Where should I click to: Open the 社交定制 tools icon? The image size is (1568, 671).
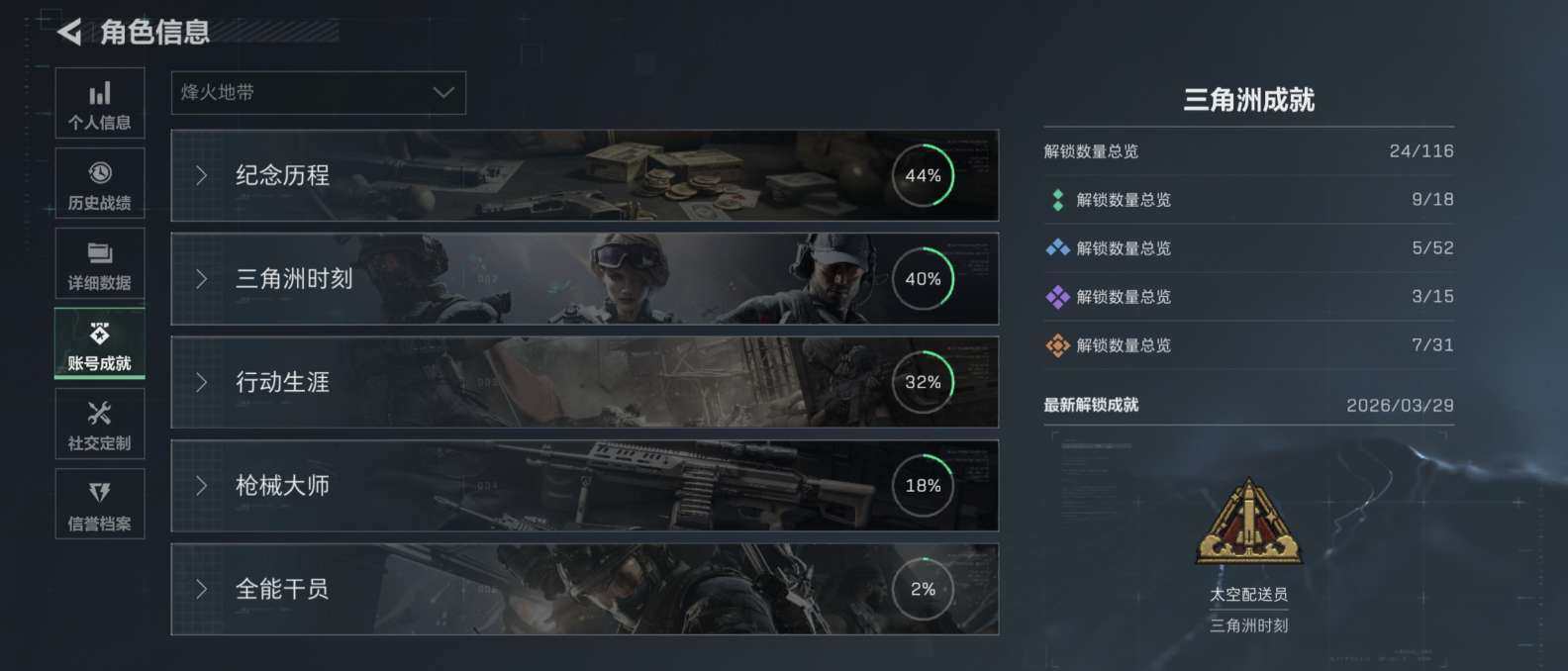(100, 413)
